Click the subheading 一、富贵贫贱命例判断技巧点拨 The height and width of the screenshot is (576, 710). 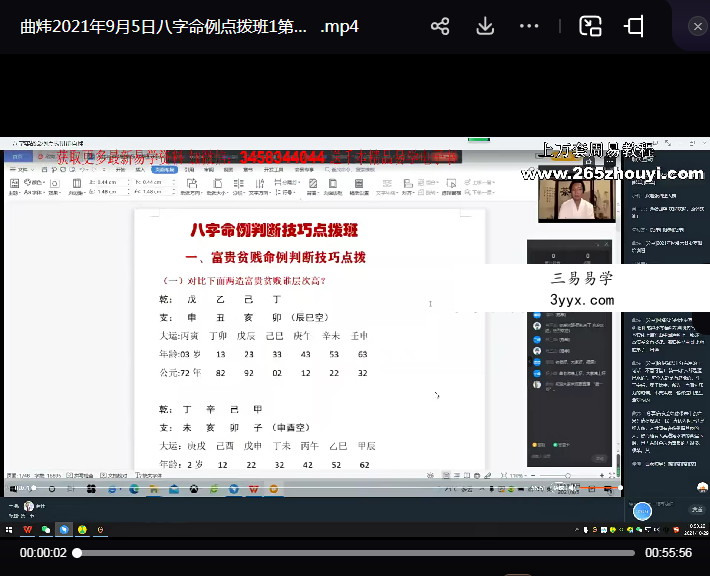pos(275,257)
